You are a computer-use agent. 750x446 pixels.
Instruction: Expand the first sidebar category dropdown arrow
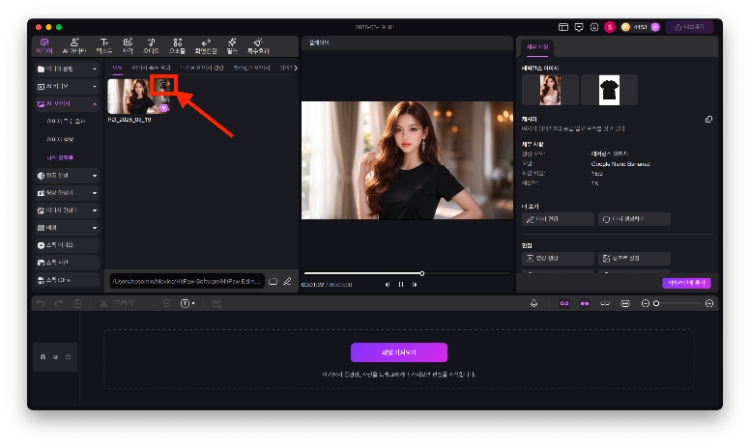(95, 69)
